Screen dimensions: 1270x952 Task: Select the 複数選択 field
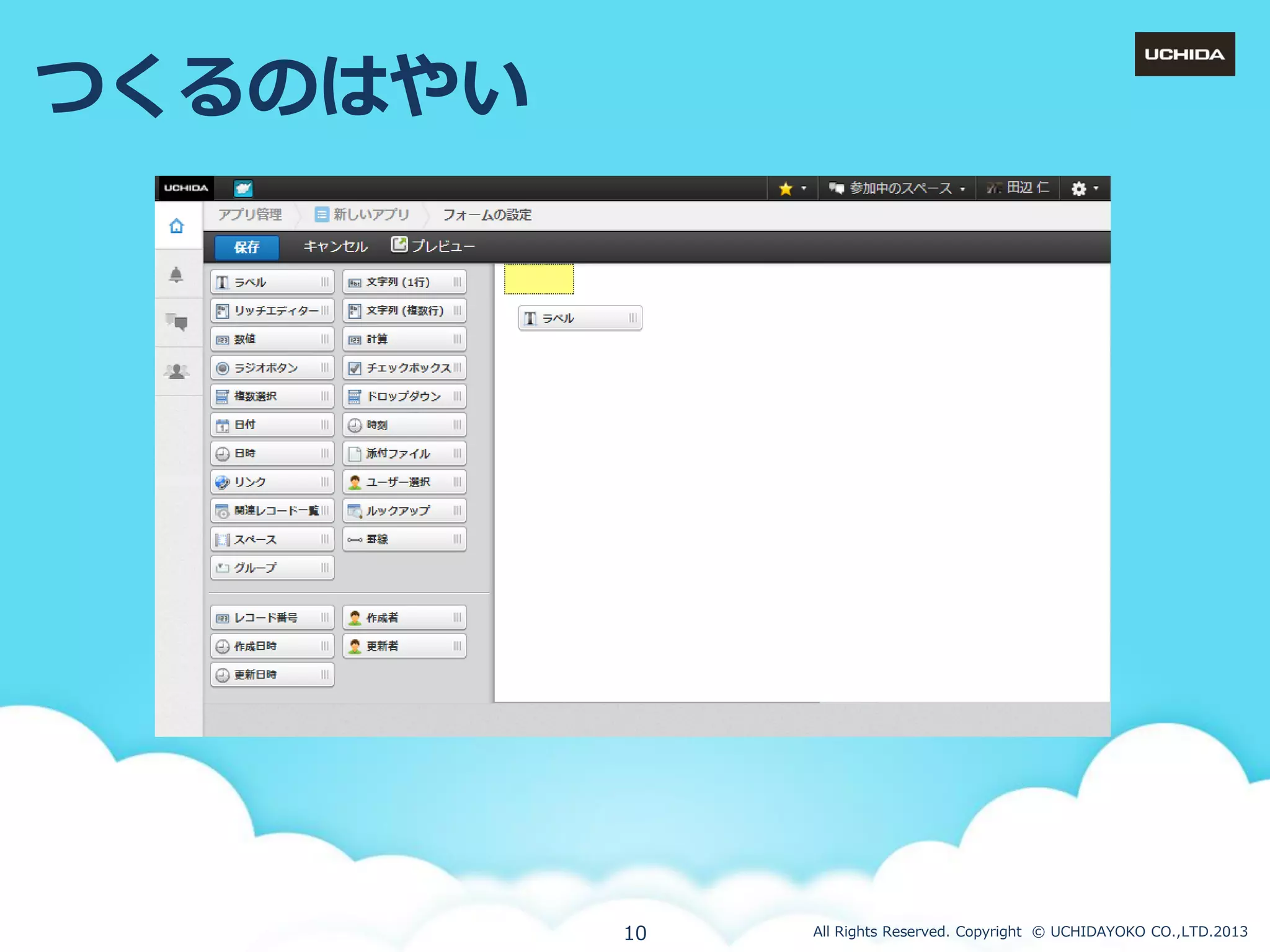pos(272,396)
